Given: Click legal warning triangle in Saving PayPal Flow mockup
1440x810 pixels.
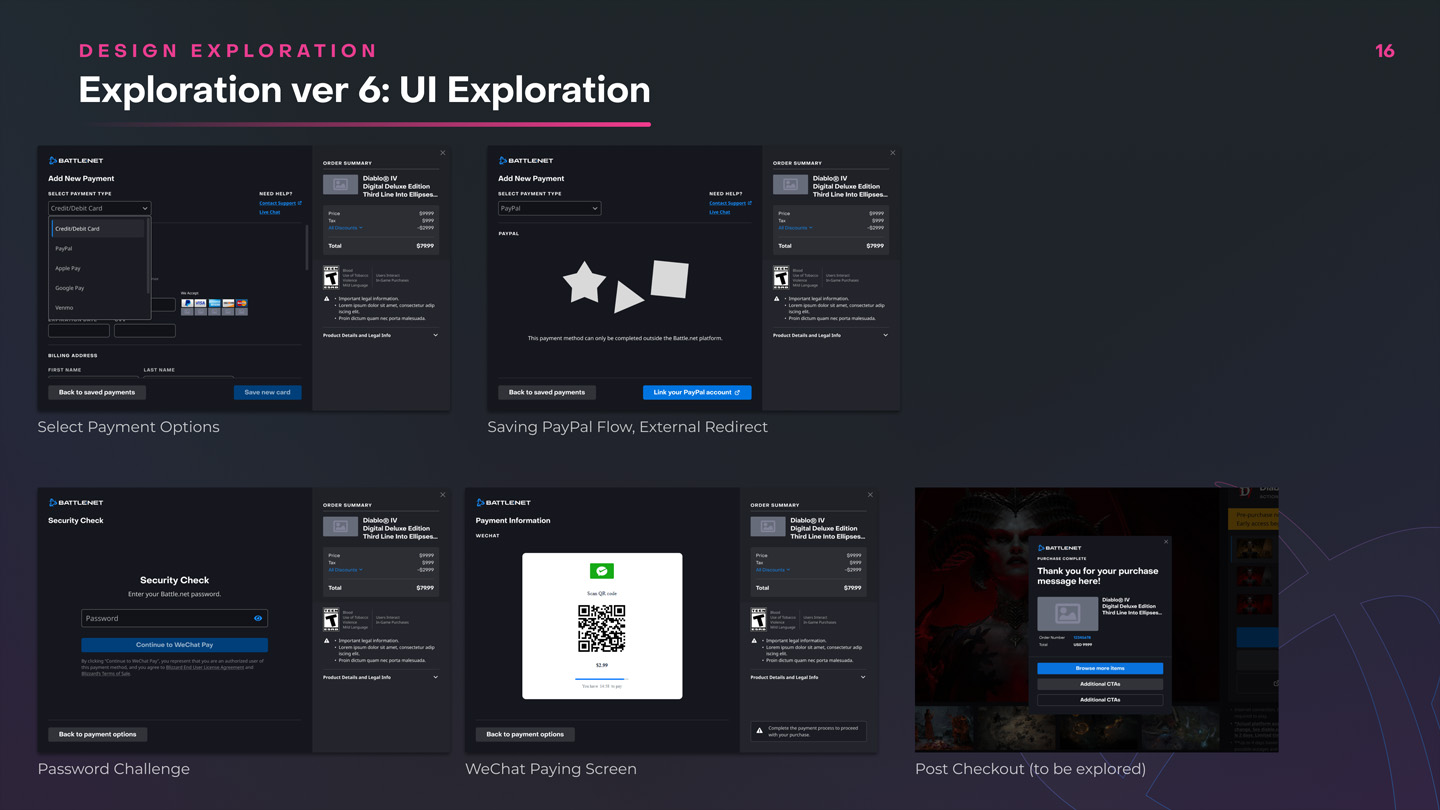Looking at the screenshot, I should [777, 298].
